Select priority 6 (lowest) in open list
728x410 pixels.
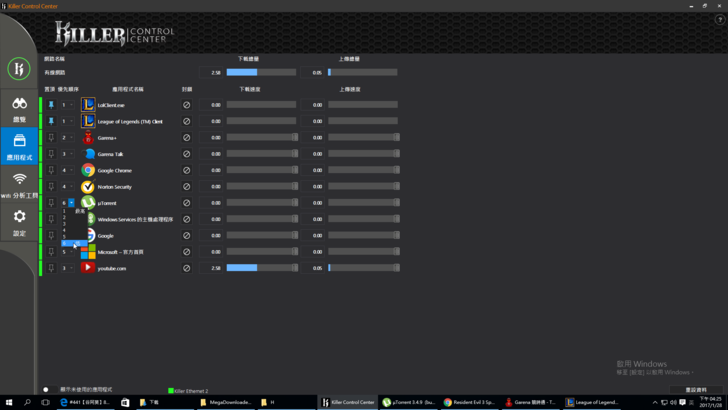74,243
